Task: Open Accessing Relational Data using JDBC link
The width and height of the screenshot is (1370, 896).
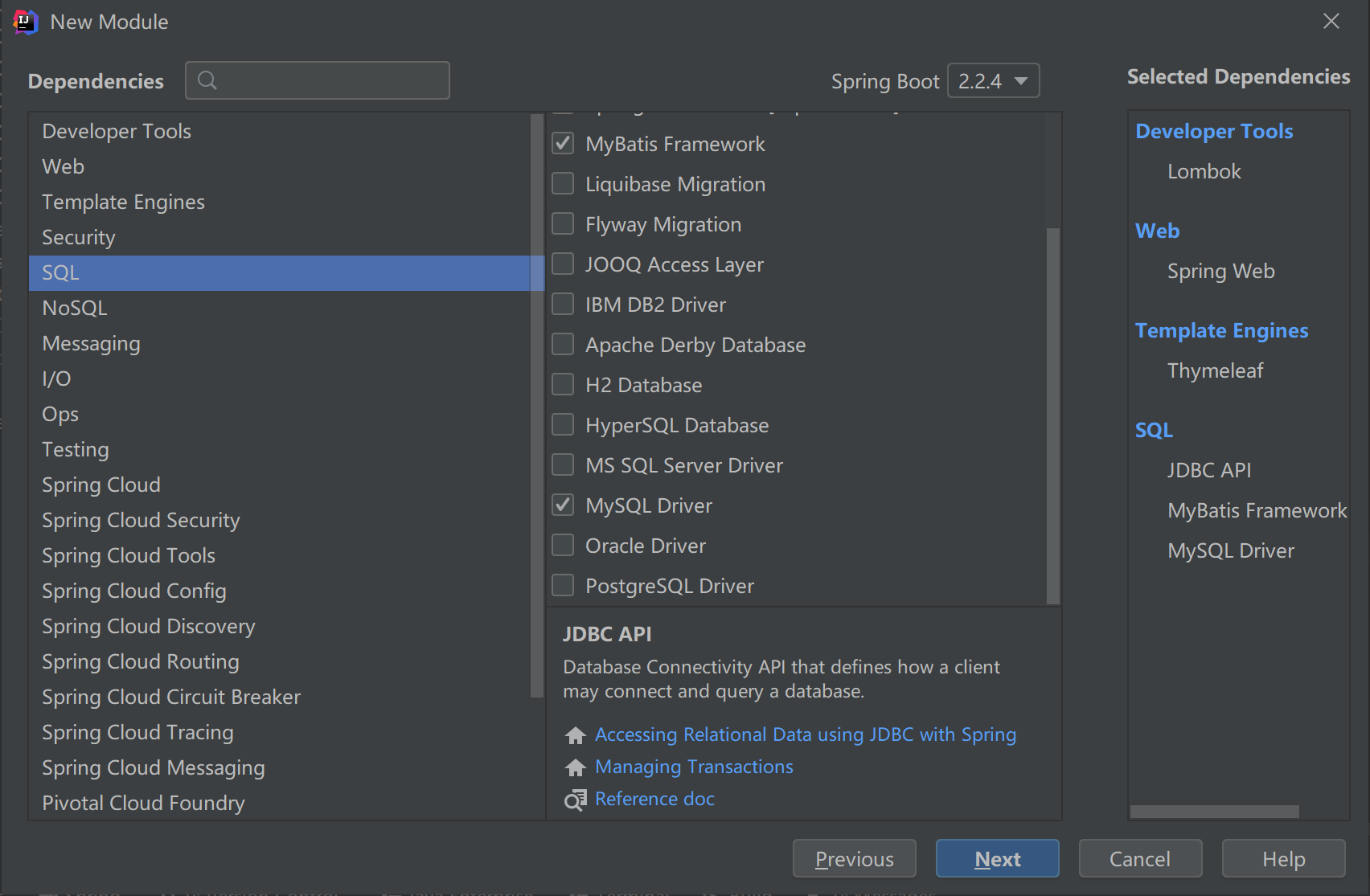Action: tap(806, 734)
